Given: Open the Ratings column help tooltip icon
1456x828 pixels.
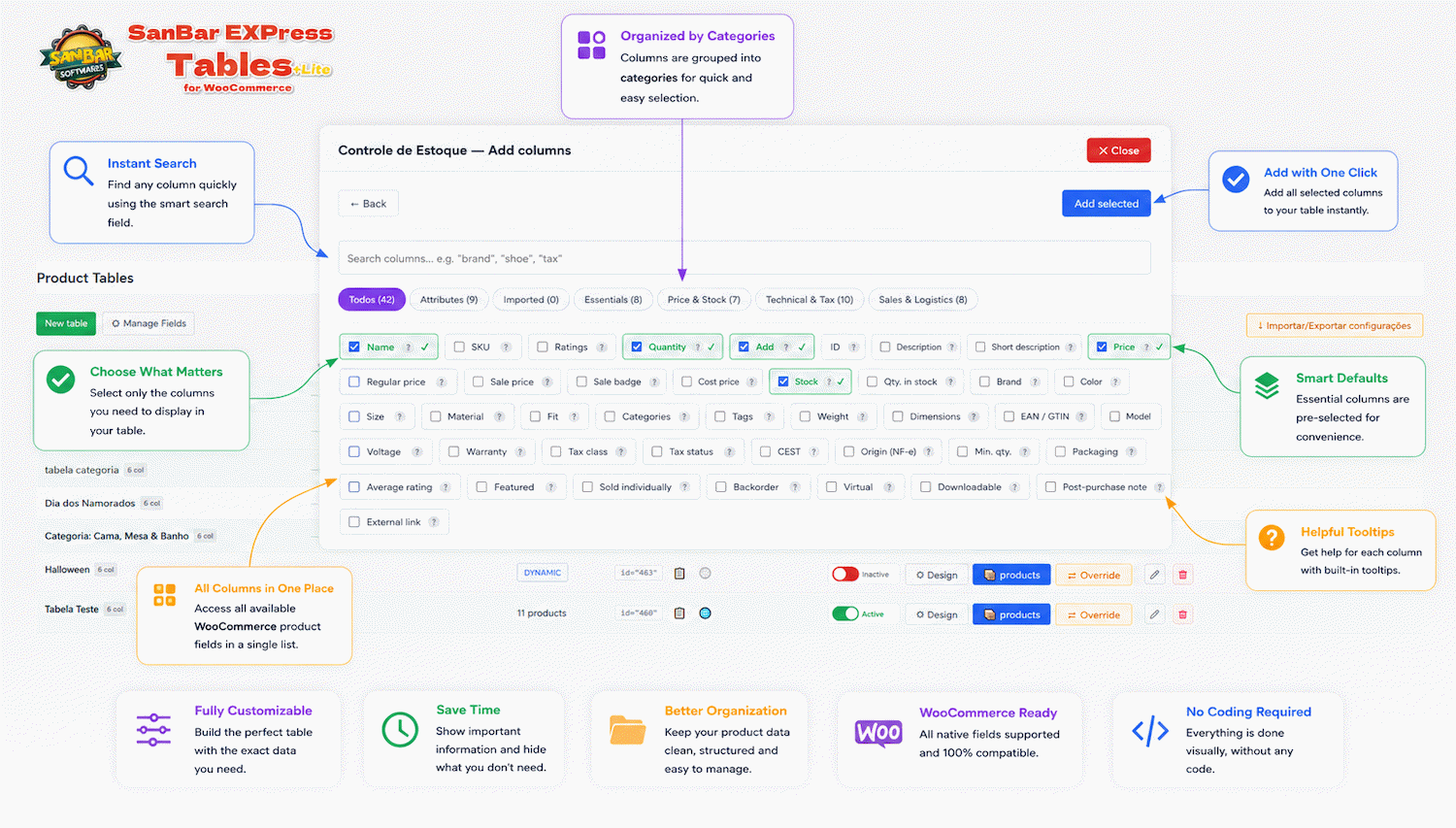Looking at the screenshot, I should tap(602, 348).
